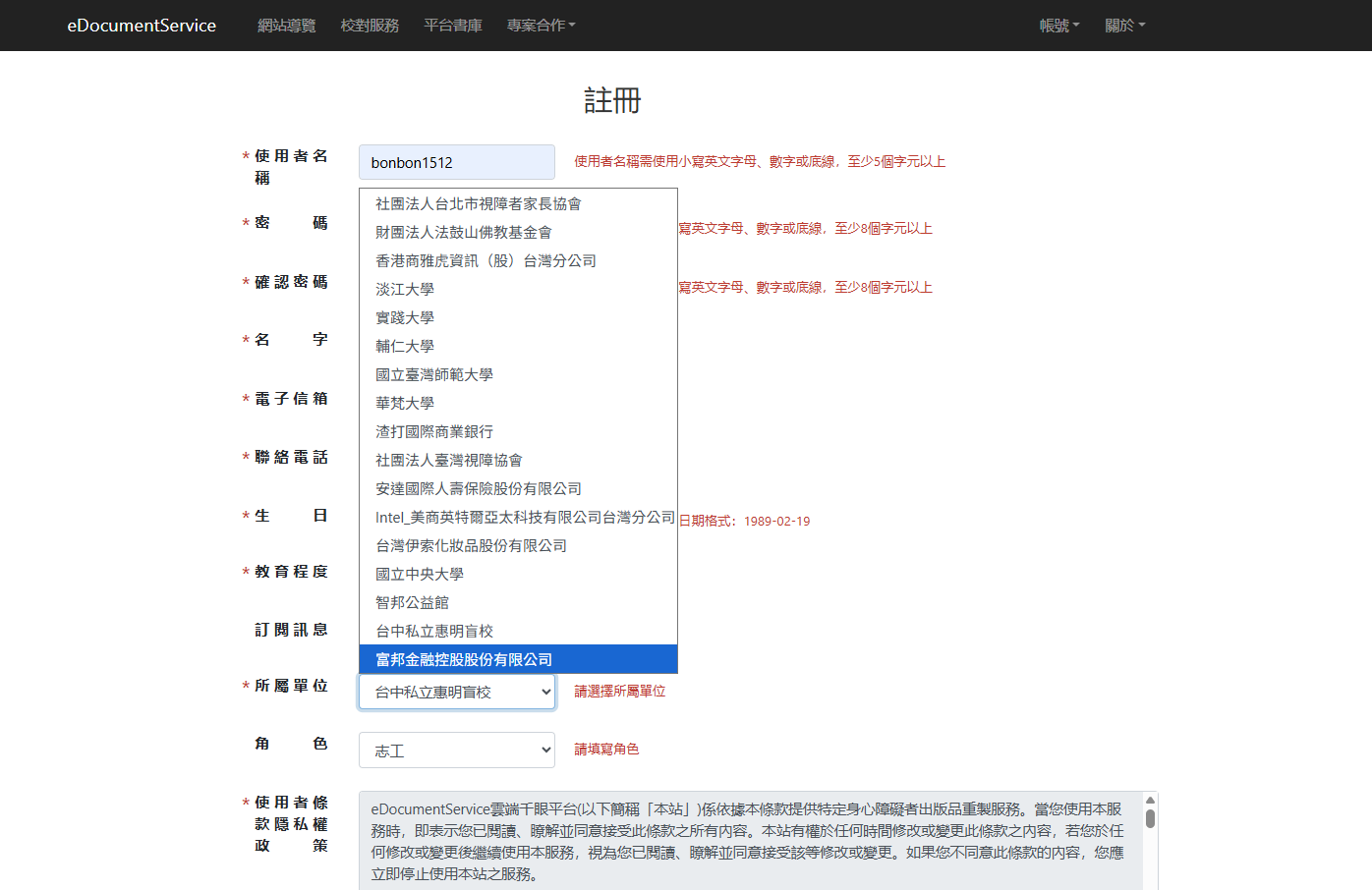
Task: Click the username field containing bonbon1512
Action: (457, 162)
